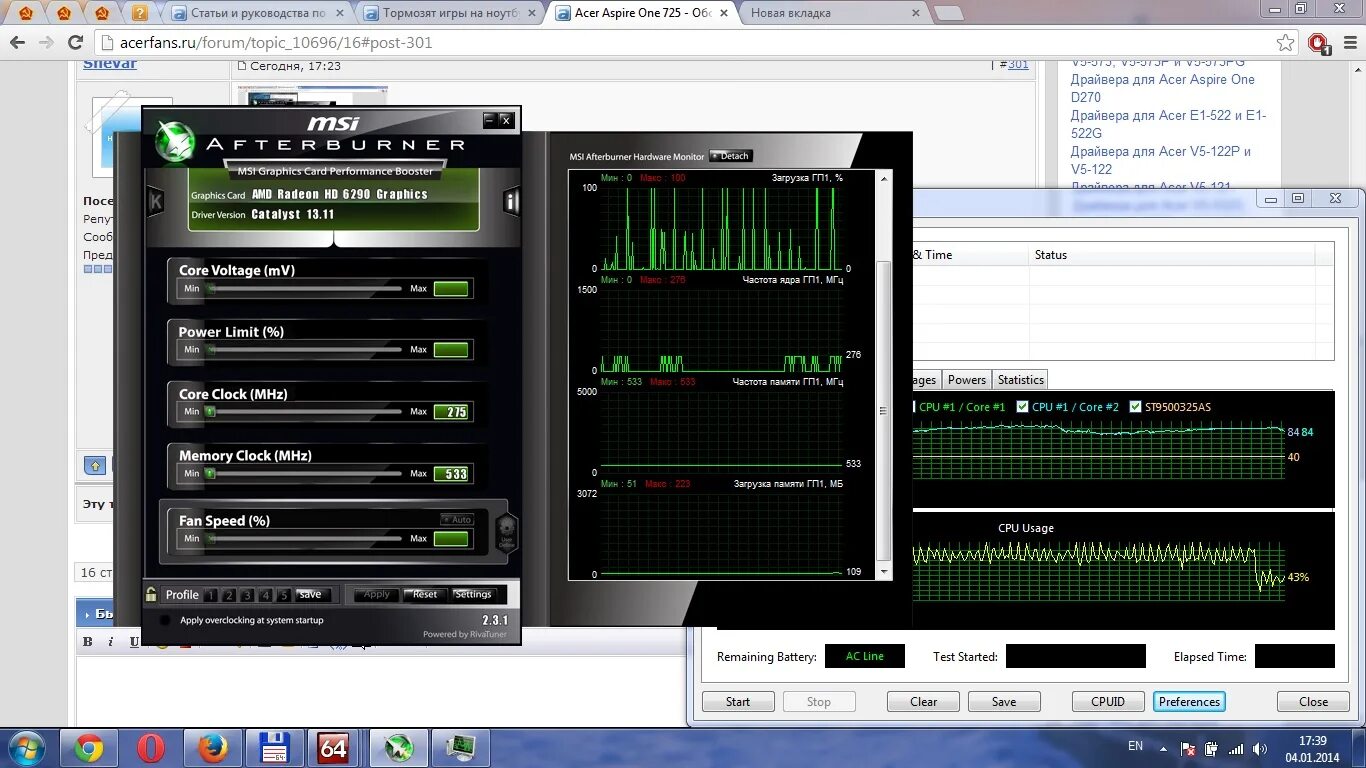Open the AIDA64 taskbar icon
Viewport: 1366px width, 768px height.
tap(334, 748)
